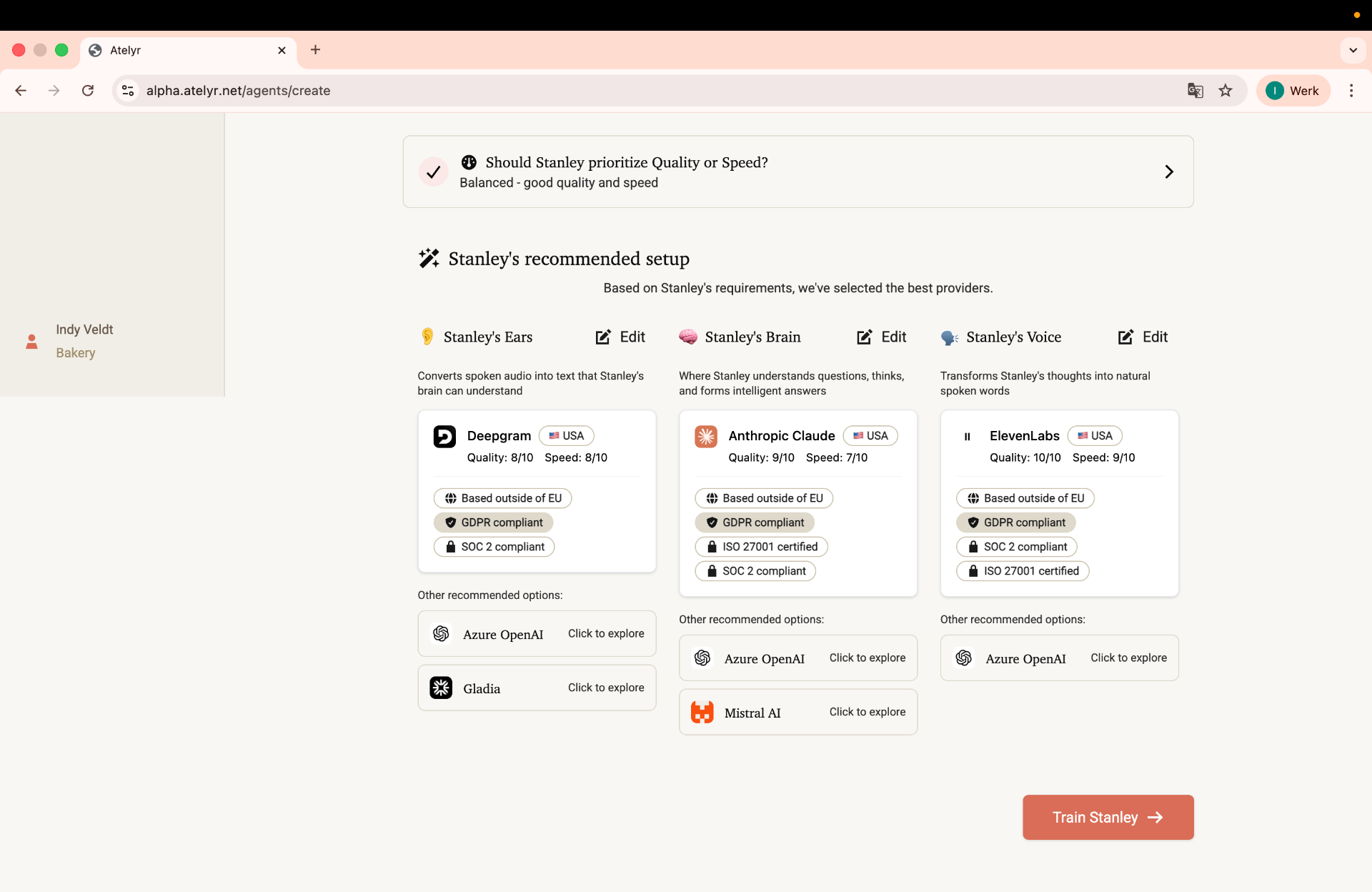
Task: Reload the current page
Action: (x=88, y=91)
